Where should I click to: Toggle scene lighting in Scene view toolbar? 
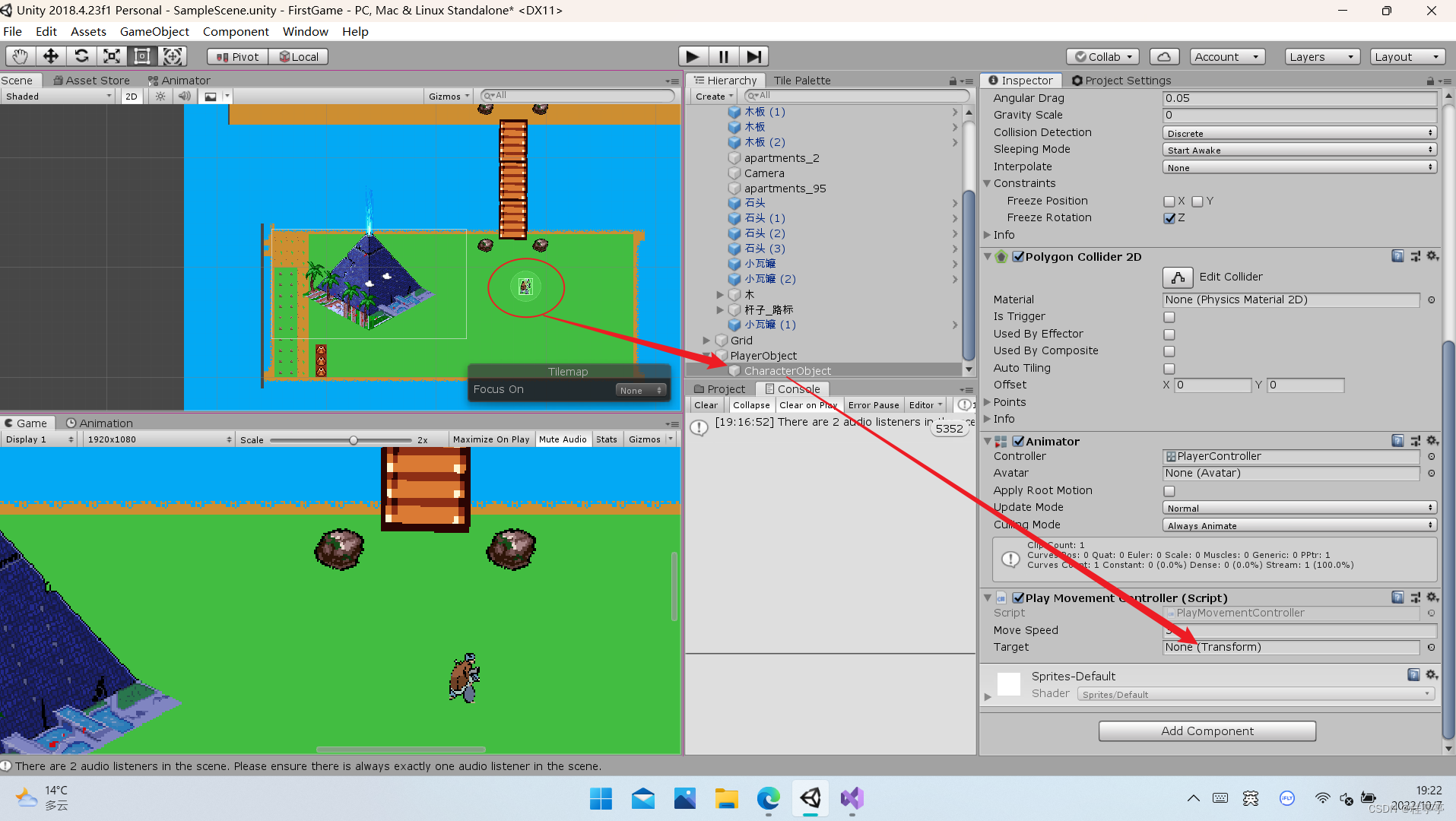coord(159,96)
